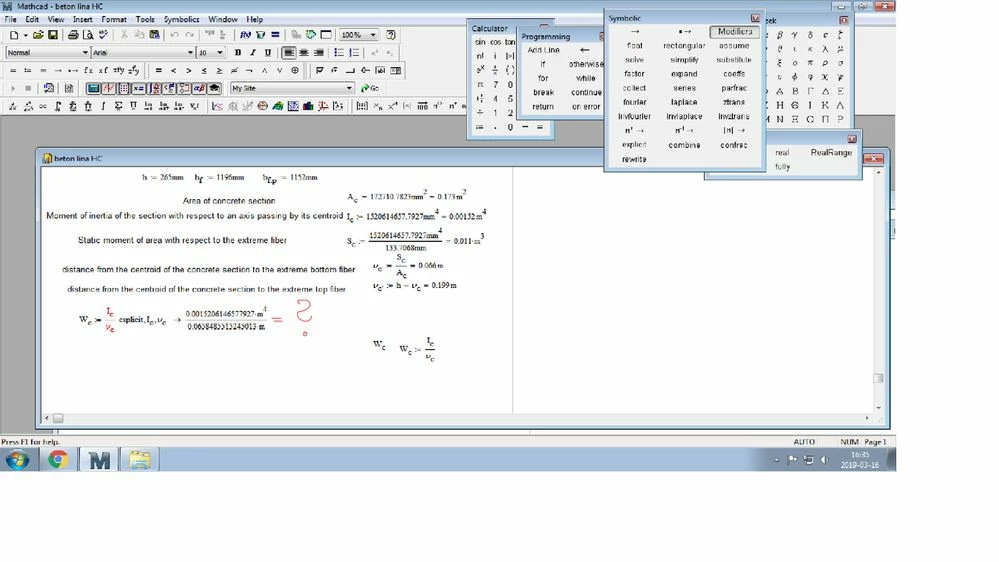Open the Graph toolbar palette button
The width and height of the screenshot is (999, 562).
108,88
